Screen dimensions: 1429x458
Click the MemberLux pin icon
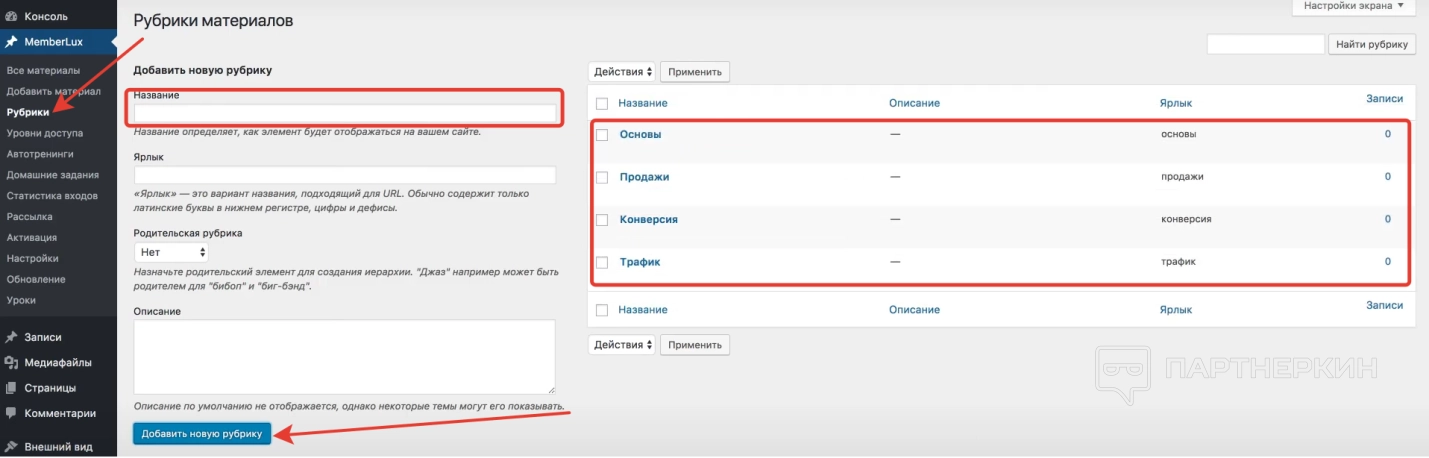(x=11, y=42)
